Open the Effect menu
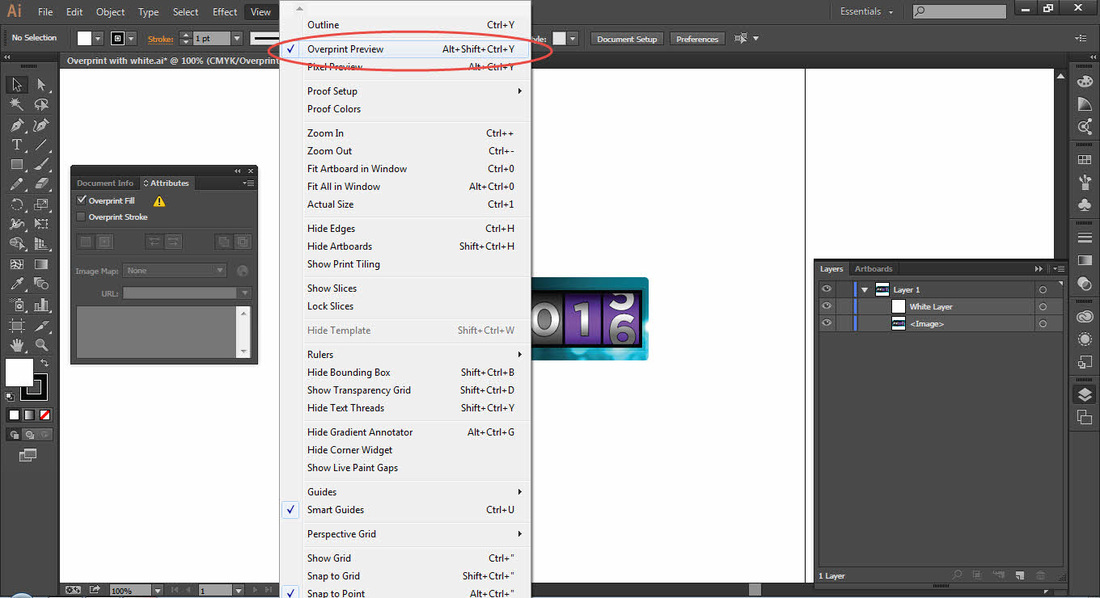Image resolution: width=1100 pixels, height=598 pixels. coord(224,12)
